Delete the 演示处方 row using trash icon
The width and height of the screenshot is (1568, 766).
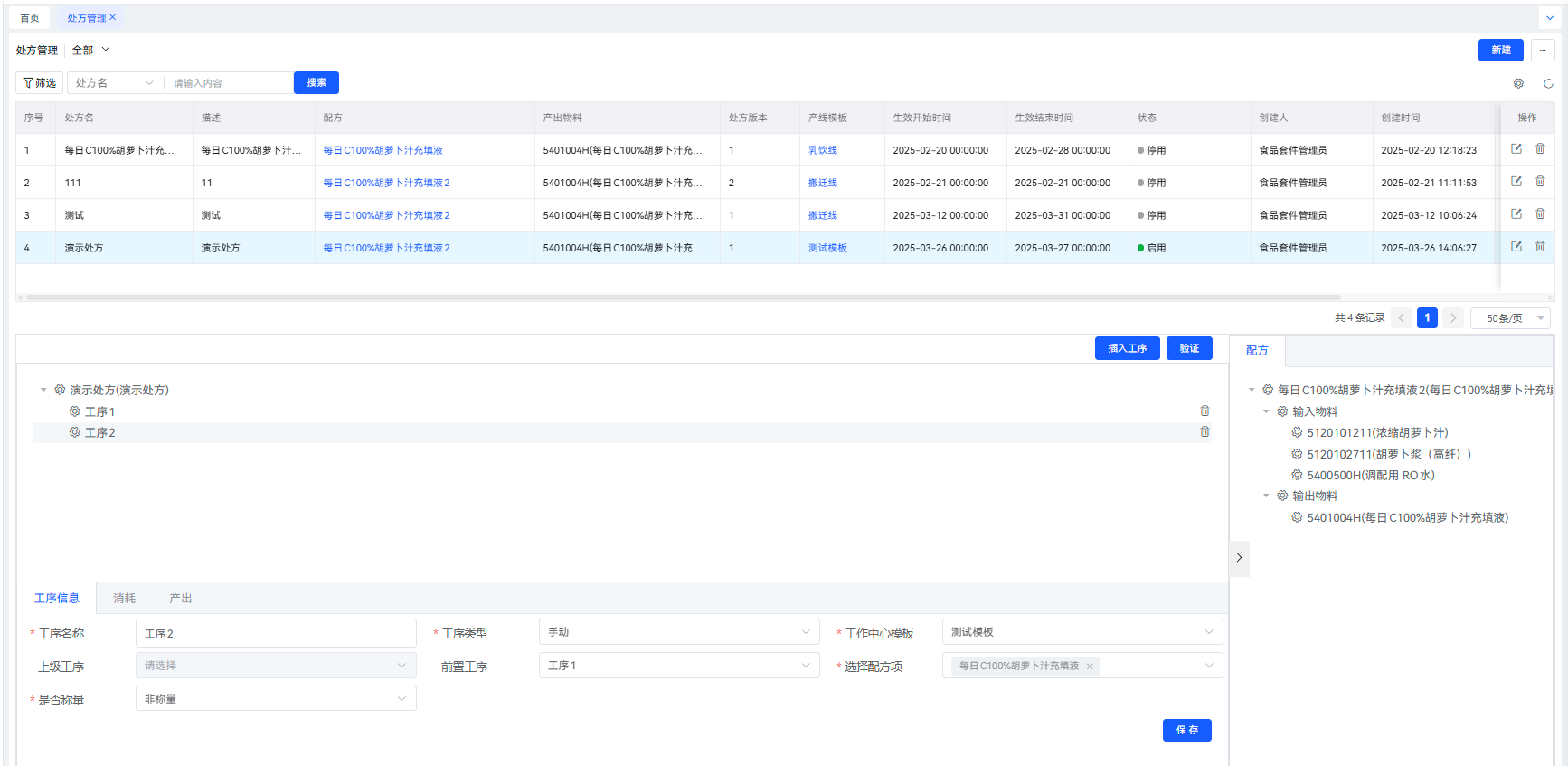1540,247
